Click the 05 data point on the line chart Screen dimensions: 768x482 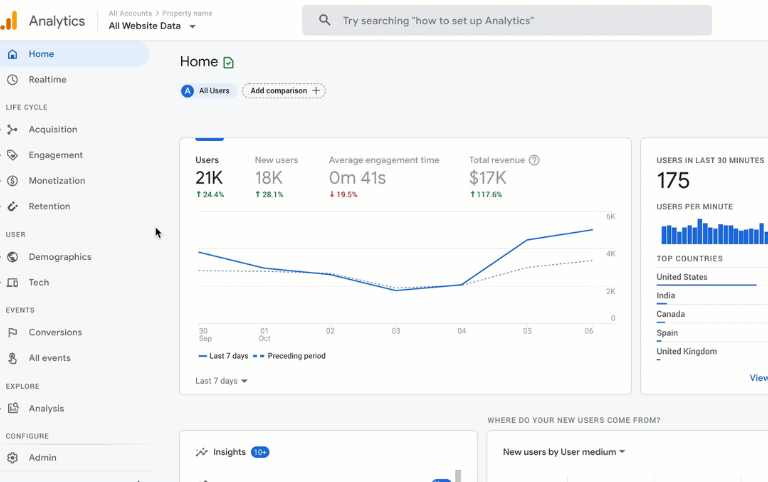pyautogui.click(x=527, y=240)
